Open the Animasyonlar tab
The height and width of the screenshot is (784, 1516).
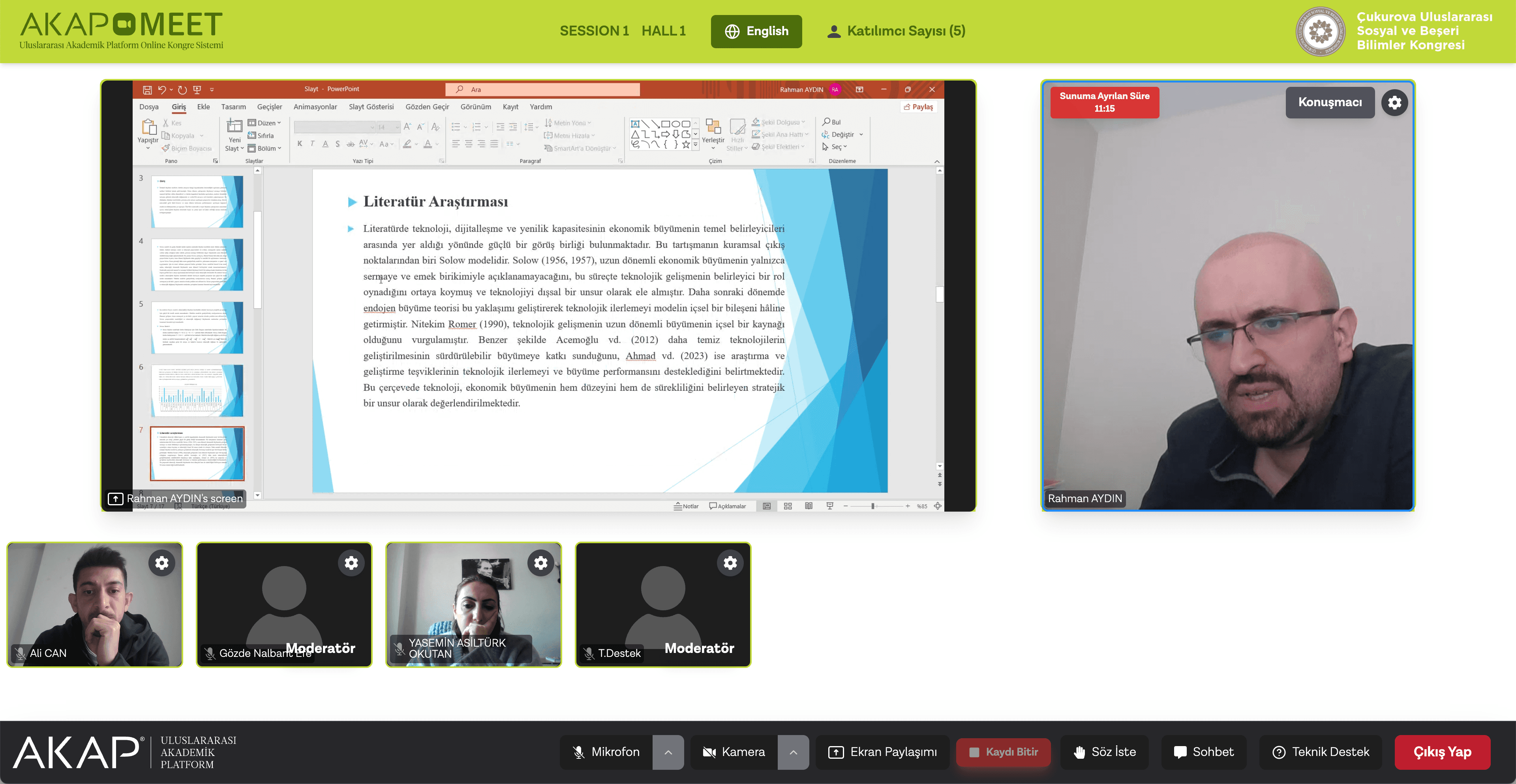(x=315, y=107)
